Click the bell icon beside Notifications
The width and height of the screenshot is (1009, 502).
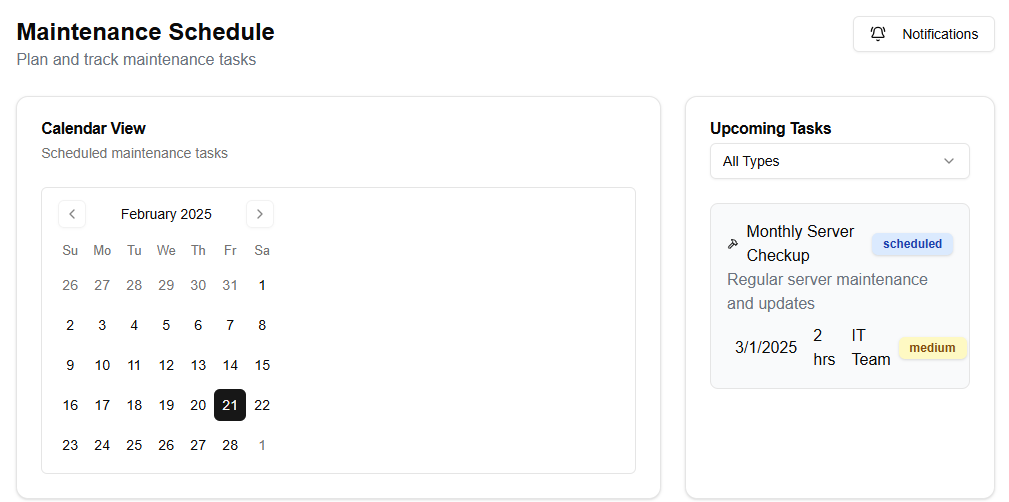coord(878,34)
